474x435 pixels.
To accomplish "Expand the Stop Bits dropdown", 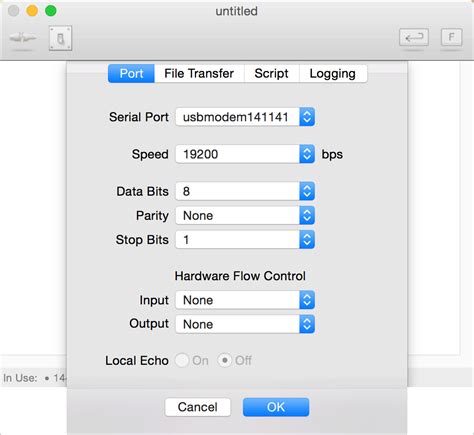I will click(245, 240).
